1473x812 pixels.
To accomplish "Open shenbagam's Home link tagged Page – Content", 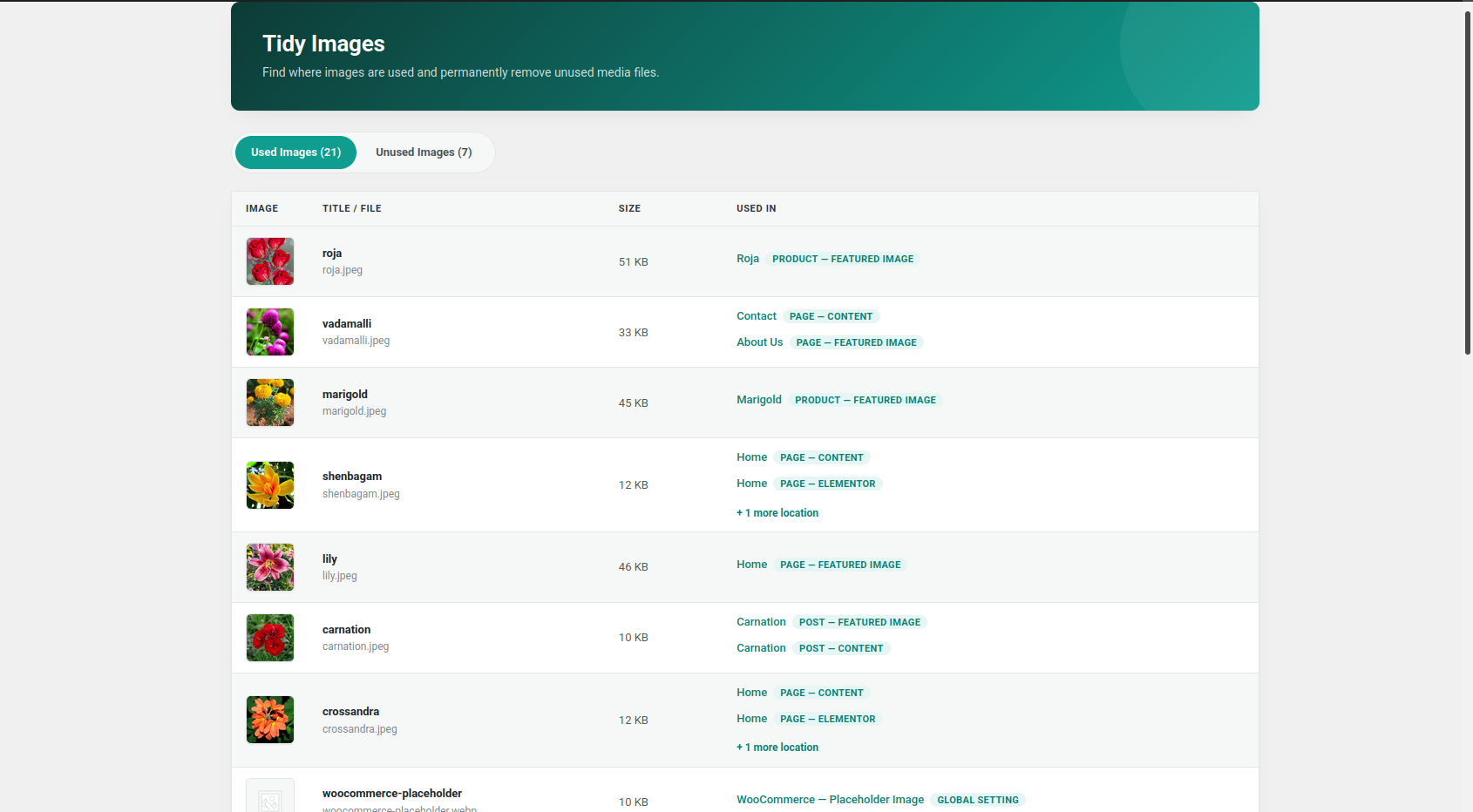I will [752, 457].
